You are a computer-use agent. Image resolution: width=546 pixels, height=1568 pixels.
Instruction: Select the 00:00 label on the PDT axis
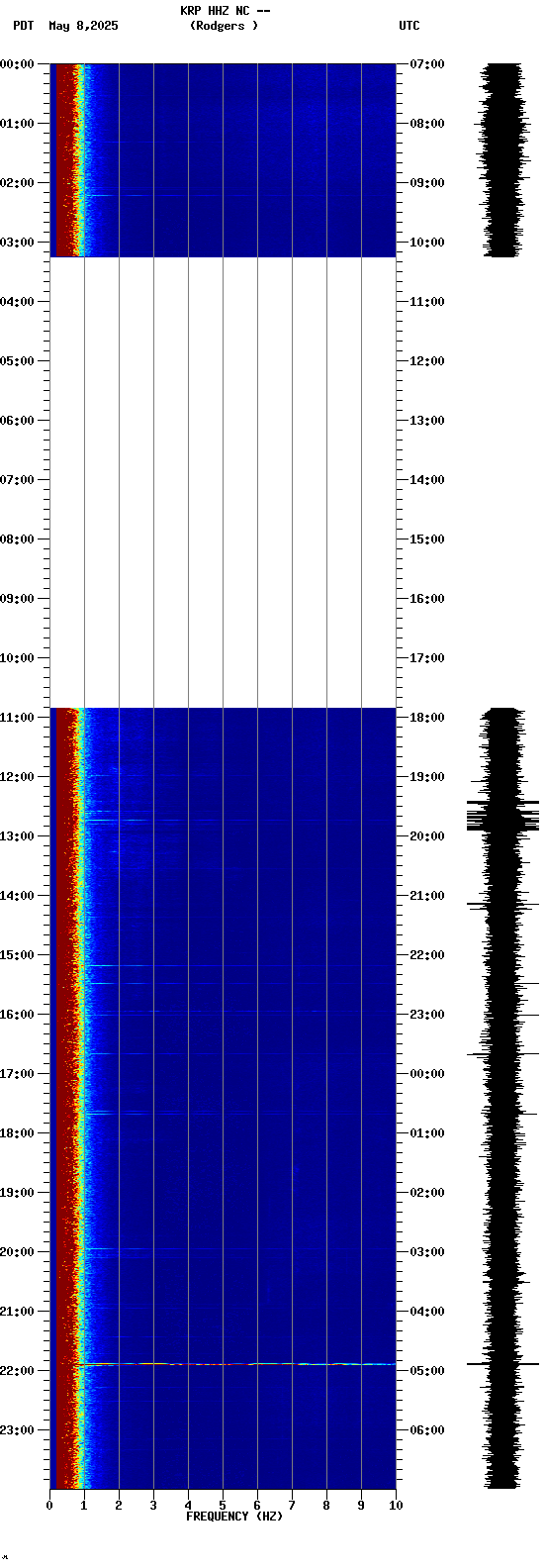coord(18,64)
